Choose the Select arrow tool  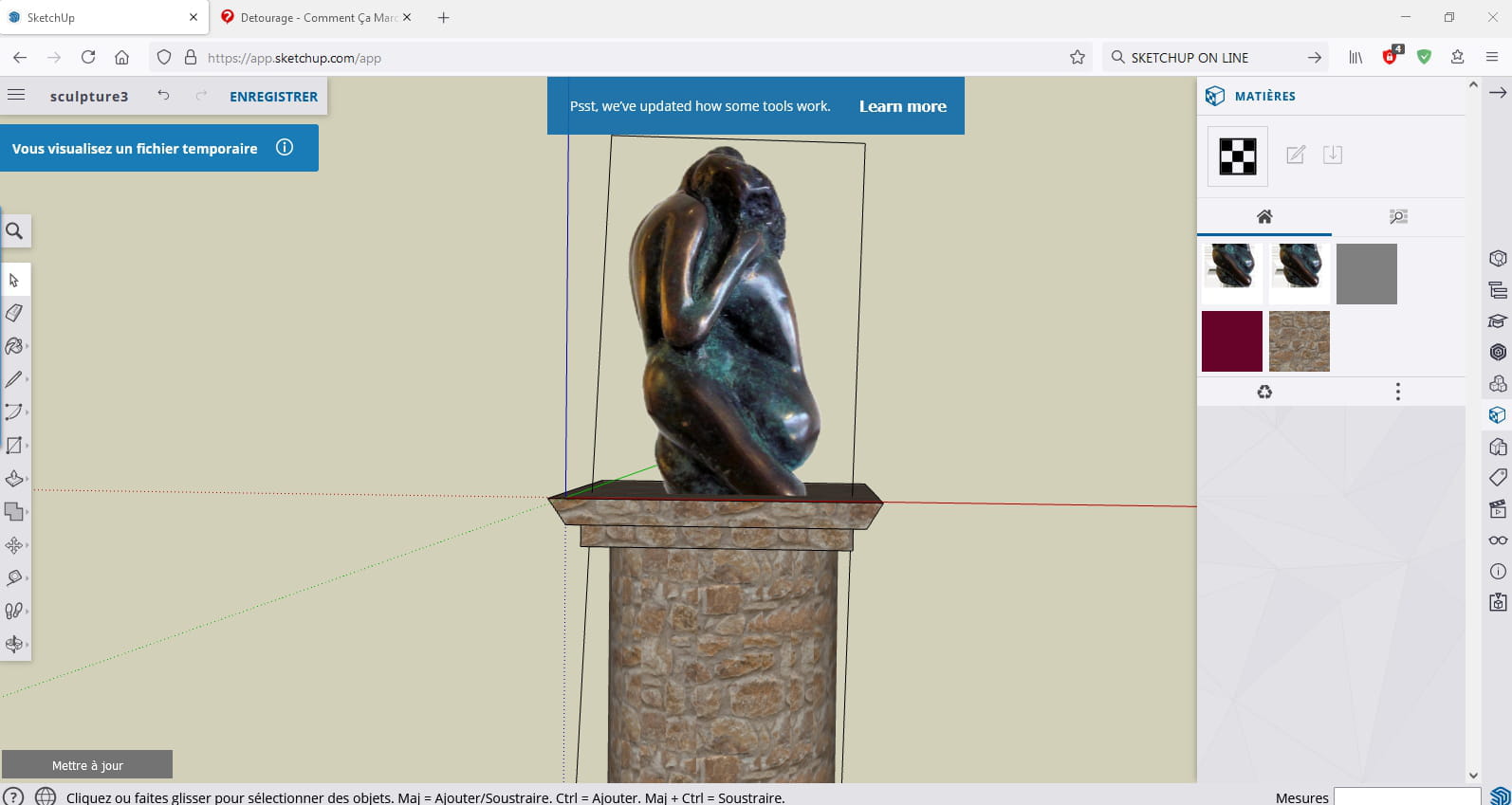(x=14, y=280)
